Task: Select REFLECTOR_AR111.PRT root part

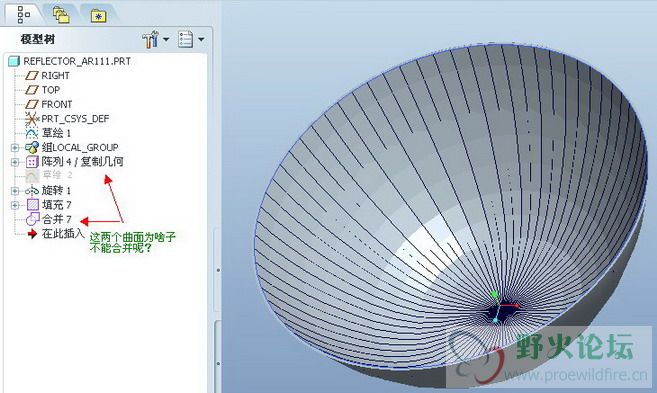Action: click(70, 61)
